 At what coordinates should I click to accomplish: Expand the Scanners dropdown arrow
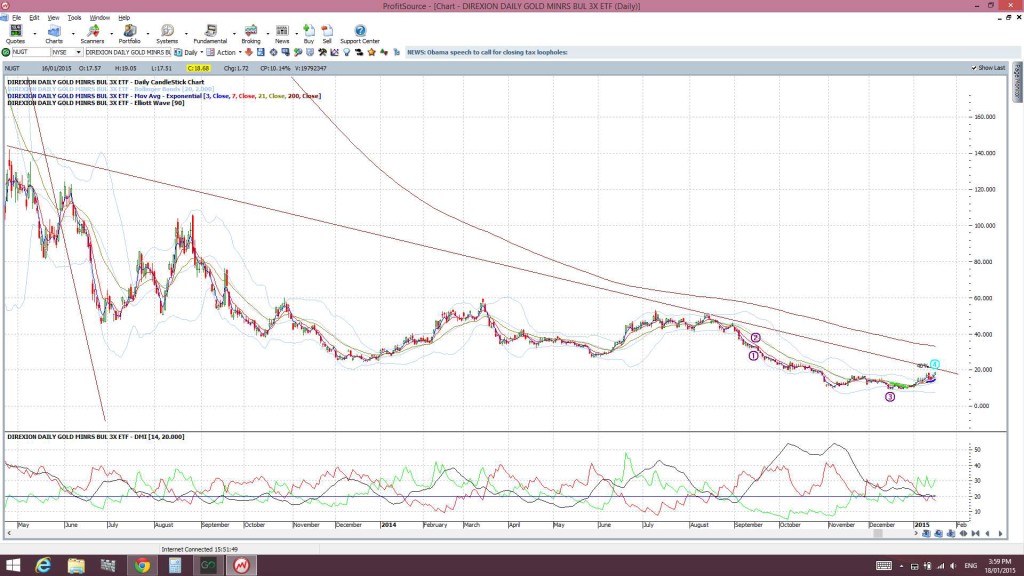pos(111,34)
